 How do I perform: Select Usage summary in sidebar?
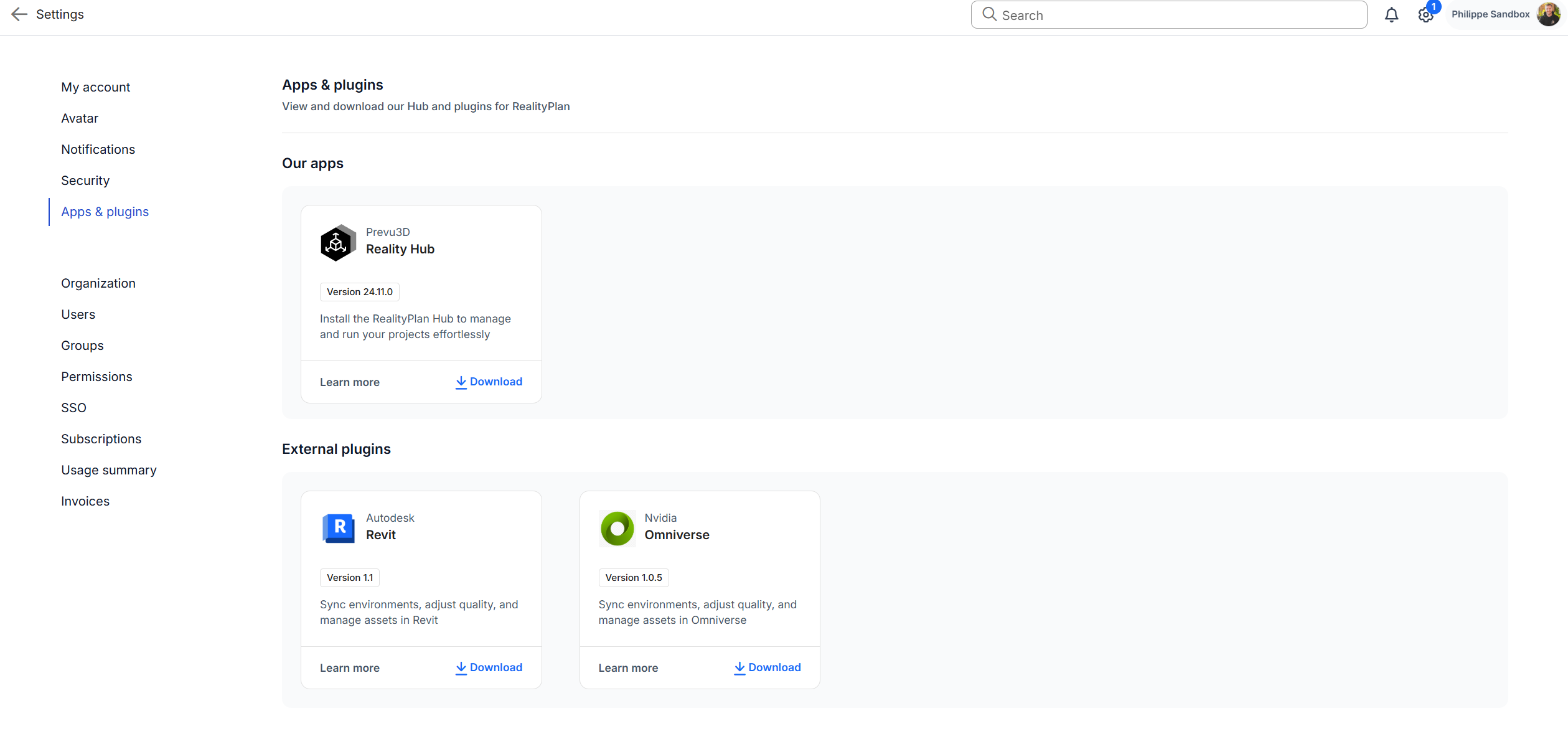tap(108, 470)
